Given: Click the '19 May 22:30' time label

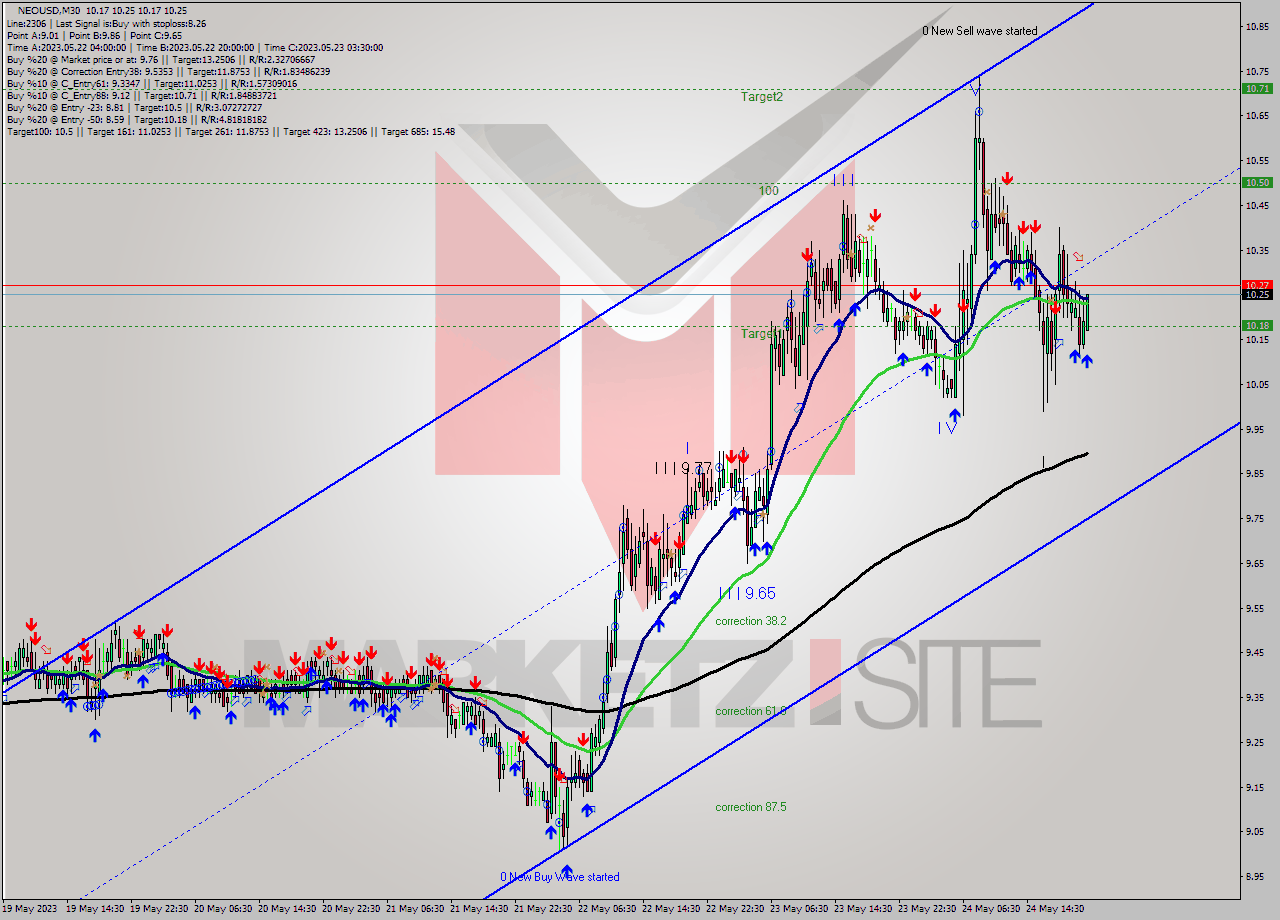Looking at the screenshot, I should [160, 909].
